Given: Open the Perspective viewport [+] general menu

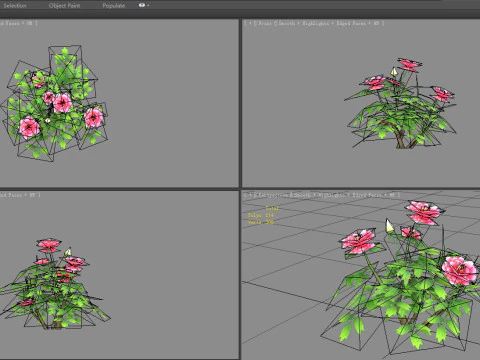Looking at the screenshot, I should [x=249, y=195].
